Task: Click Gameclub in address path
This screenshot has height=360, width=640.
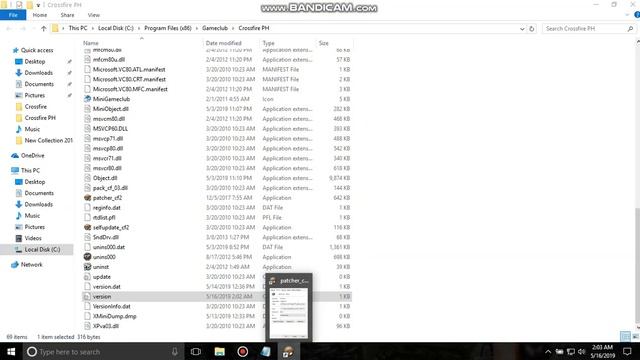Action: click(x=215, y=28)
